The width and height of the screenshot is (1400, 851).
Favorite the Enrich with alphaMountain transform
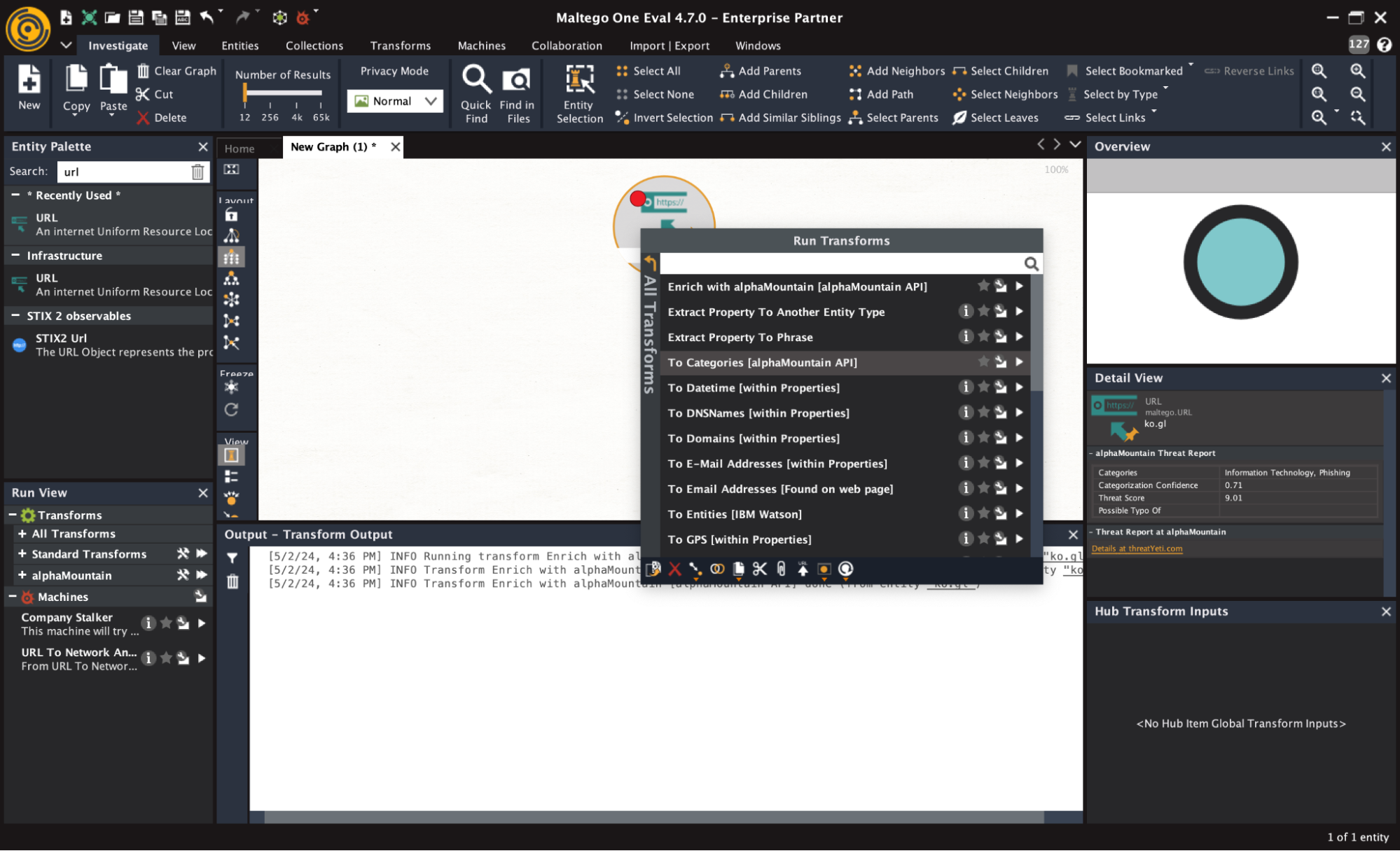(x=983, y=286)
